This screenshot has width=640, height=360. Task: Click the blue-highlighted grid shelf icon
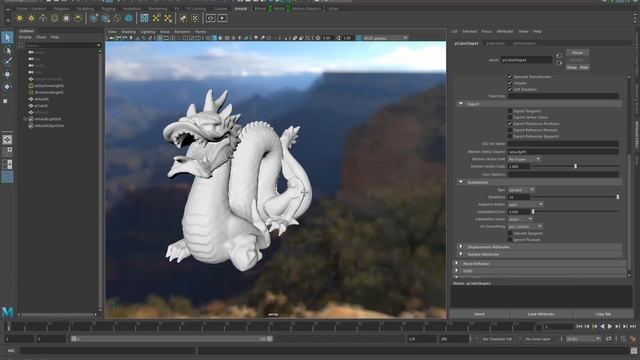tap(144, 18)
